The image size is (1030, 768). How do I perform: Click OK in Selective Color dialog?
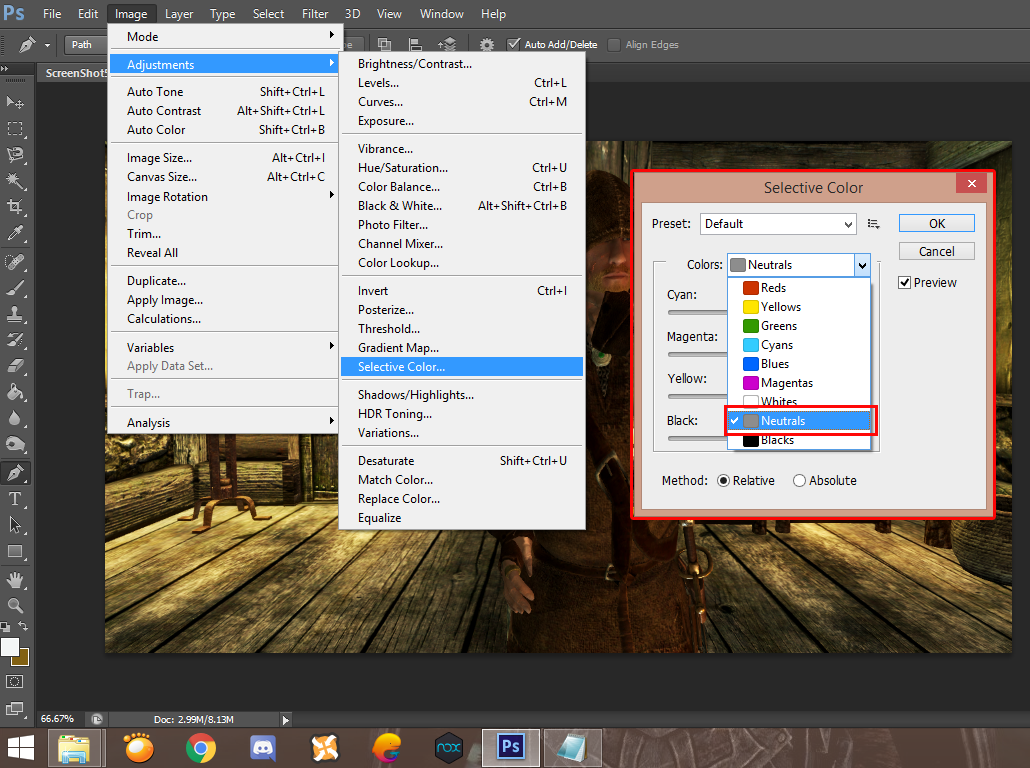pyautogui.click(x=937, y=223)
